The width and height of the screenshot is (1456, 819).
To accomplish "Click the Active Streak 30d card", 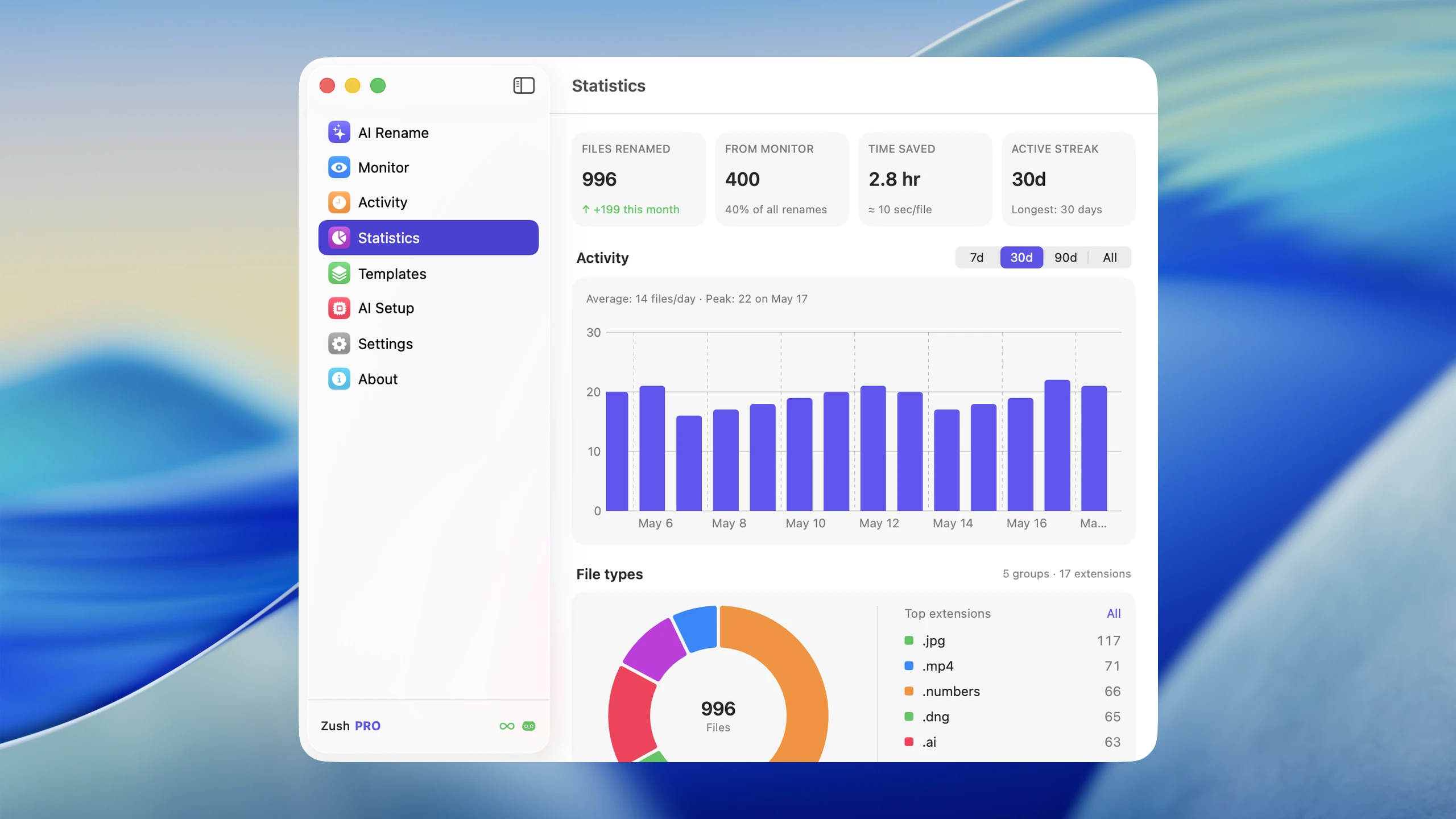I will [1069, 179].
